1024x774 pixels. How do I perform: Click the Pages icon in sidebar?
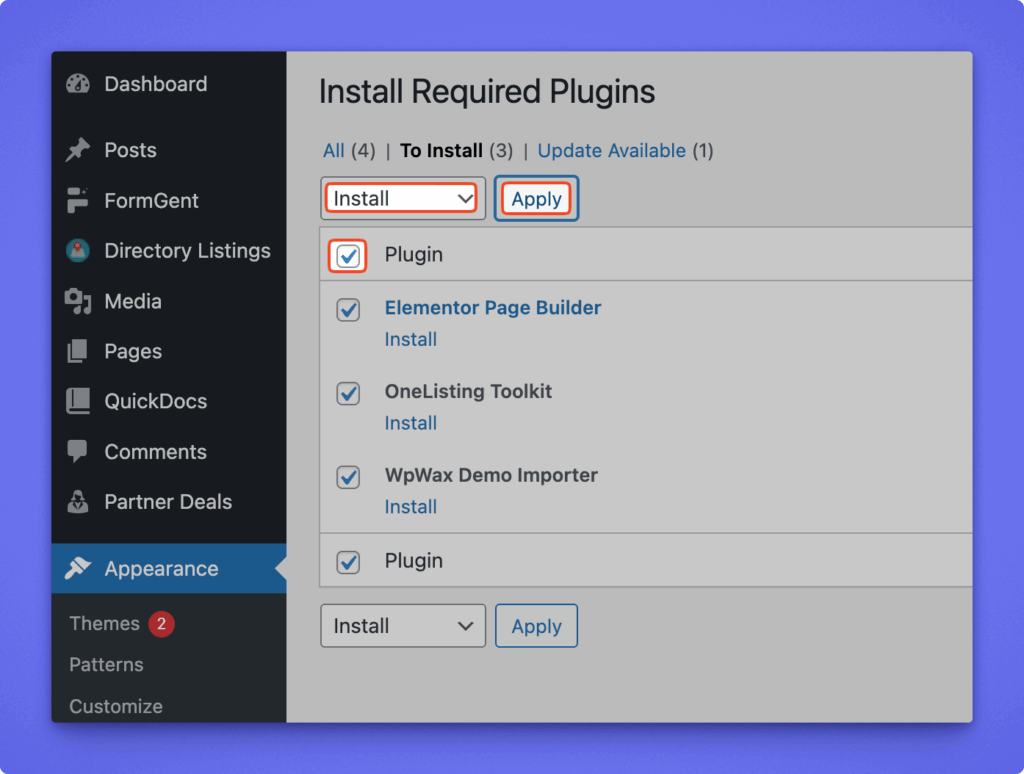[x=78, y=351]
